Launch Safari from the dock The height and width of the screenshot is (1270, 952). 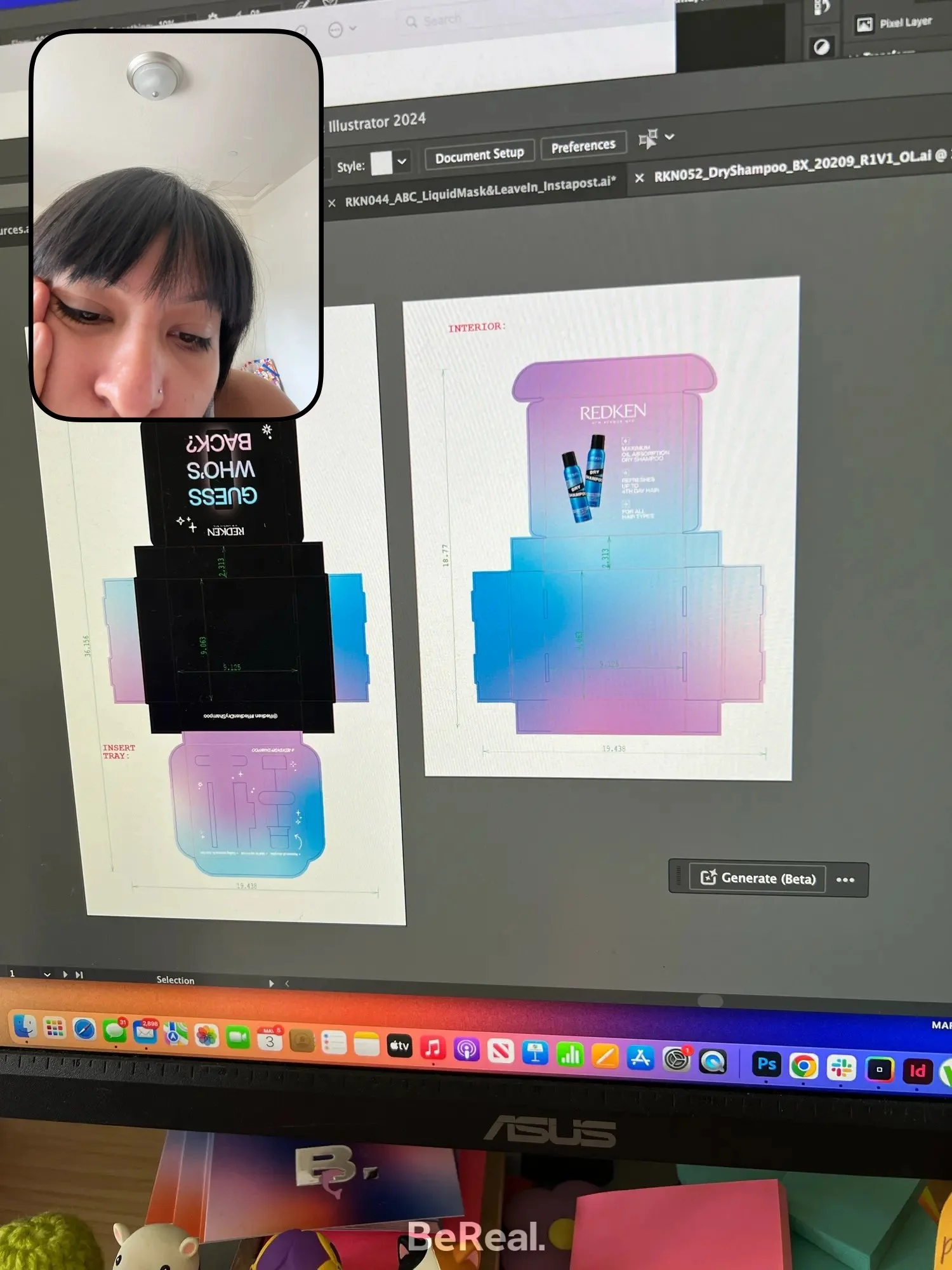click(x=84, y=1029)
